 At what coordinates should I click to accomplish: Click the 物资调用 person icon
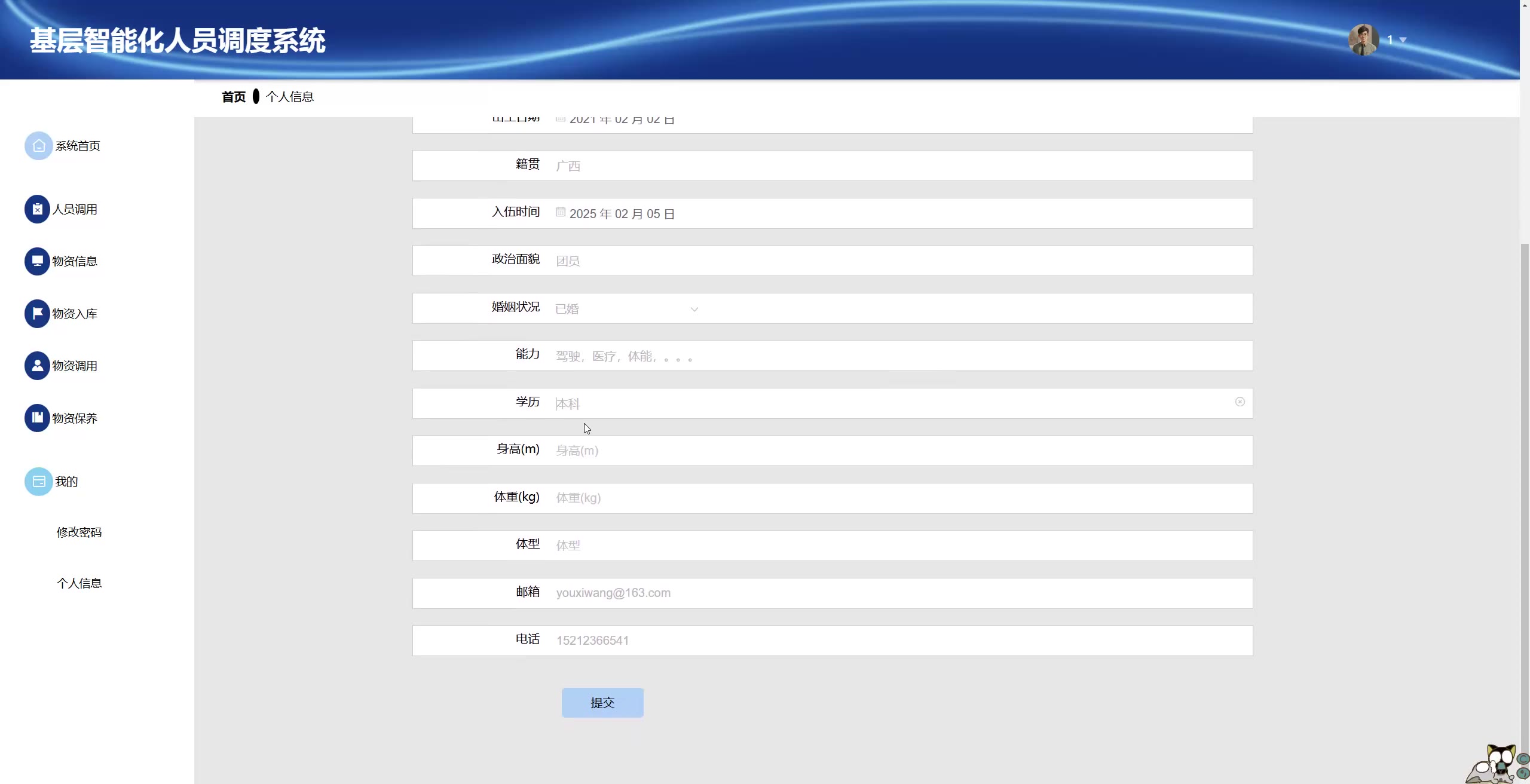click(37, 366)
